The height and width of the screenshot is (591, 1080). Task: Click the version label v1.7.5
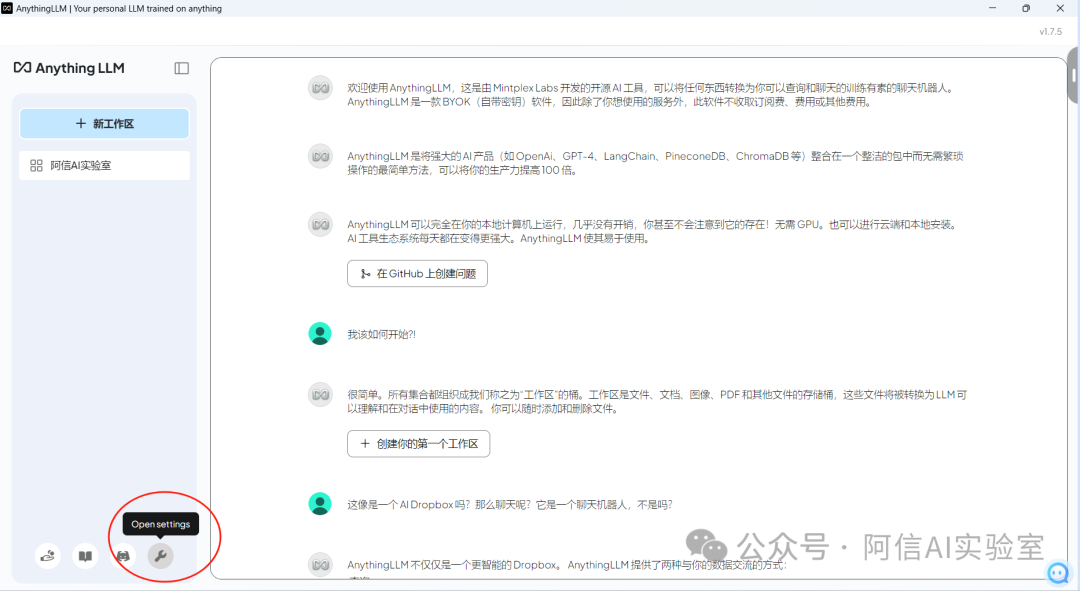1050,32
